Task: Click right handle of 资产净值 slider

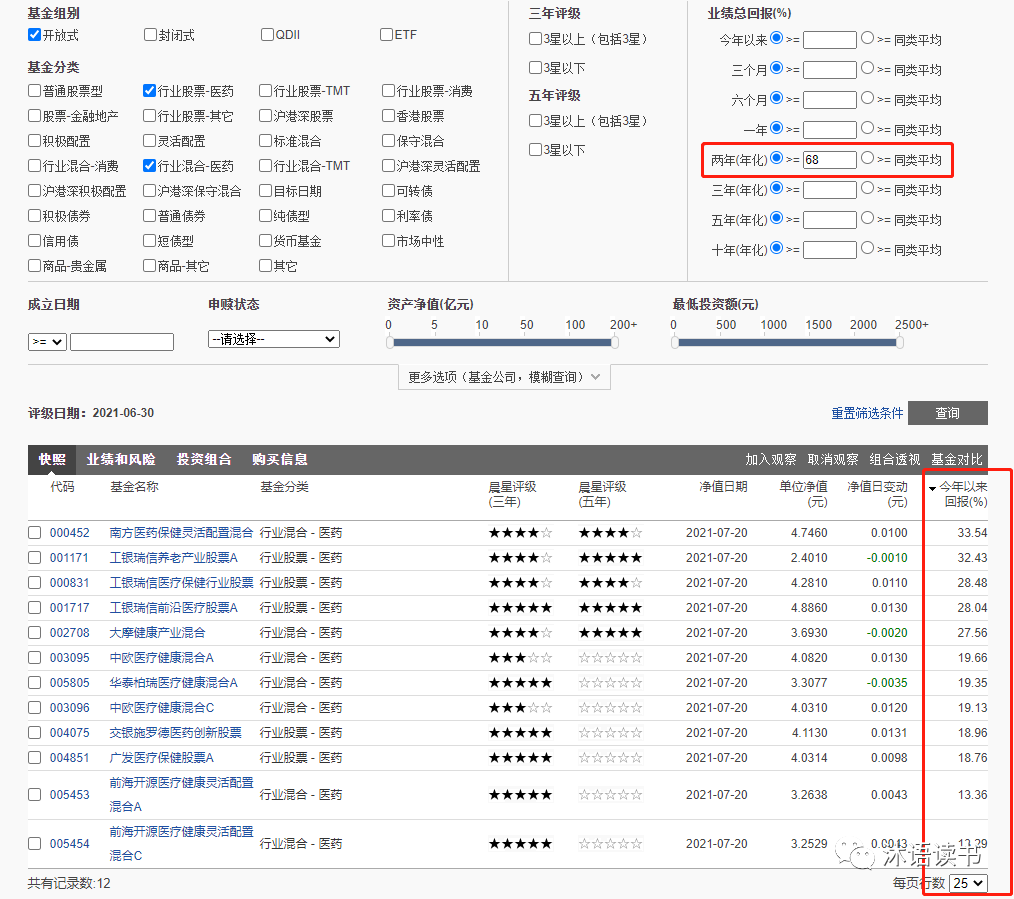Action: pos(614,342)
